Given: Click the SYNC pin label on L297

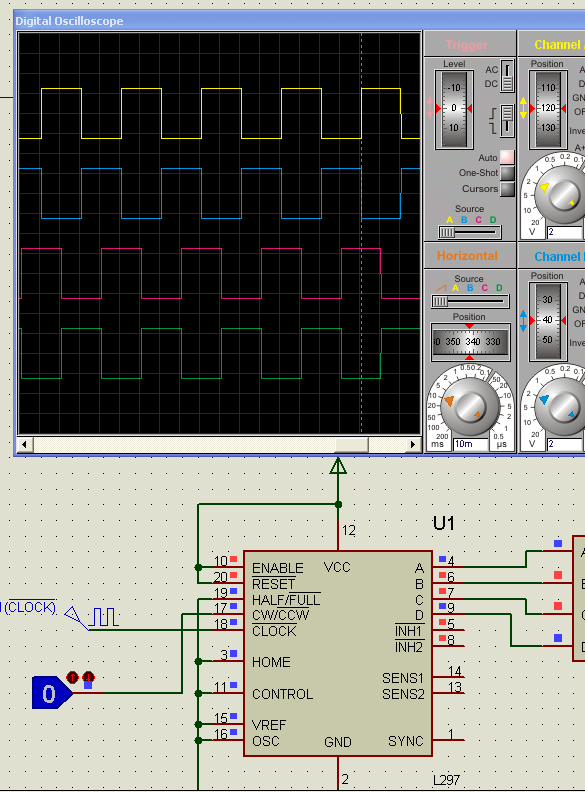Looking at the screenshot, I should (406, 741).
